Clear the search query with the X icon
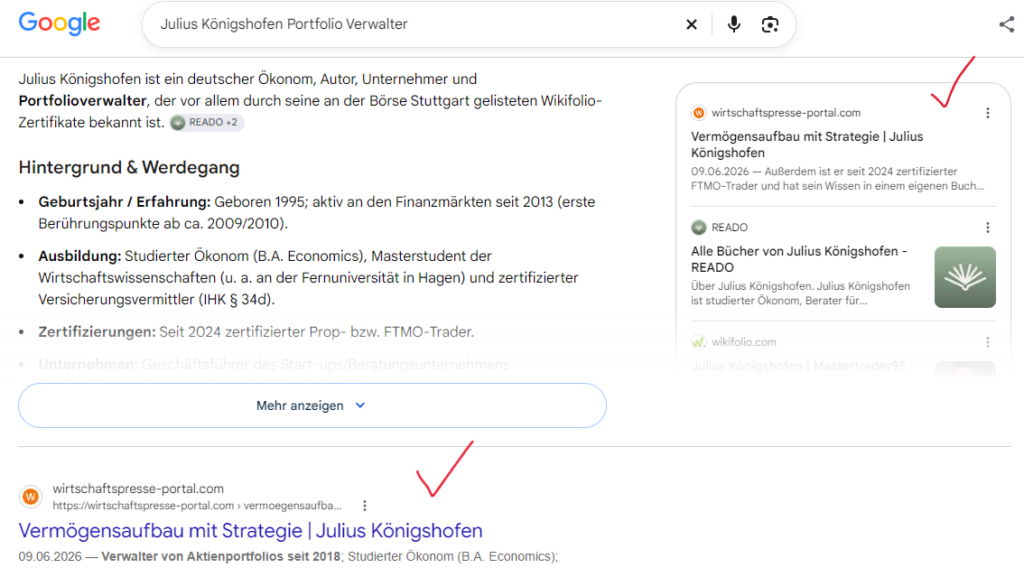 click(692, 25)
